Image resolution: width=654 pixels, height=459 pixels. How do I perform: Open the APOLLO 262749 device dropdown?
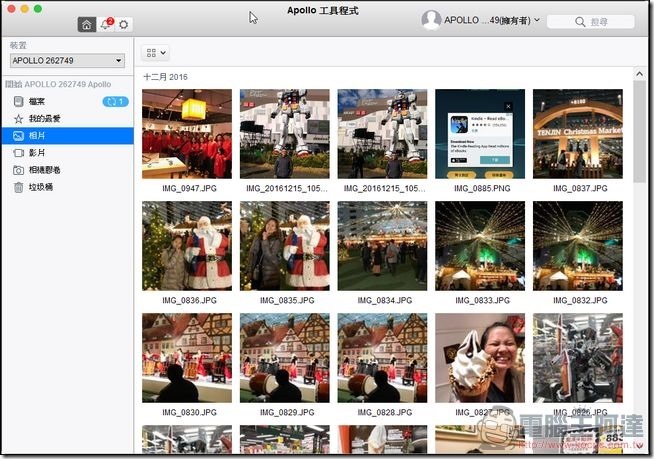click(x=67, y=61)
